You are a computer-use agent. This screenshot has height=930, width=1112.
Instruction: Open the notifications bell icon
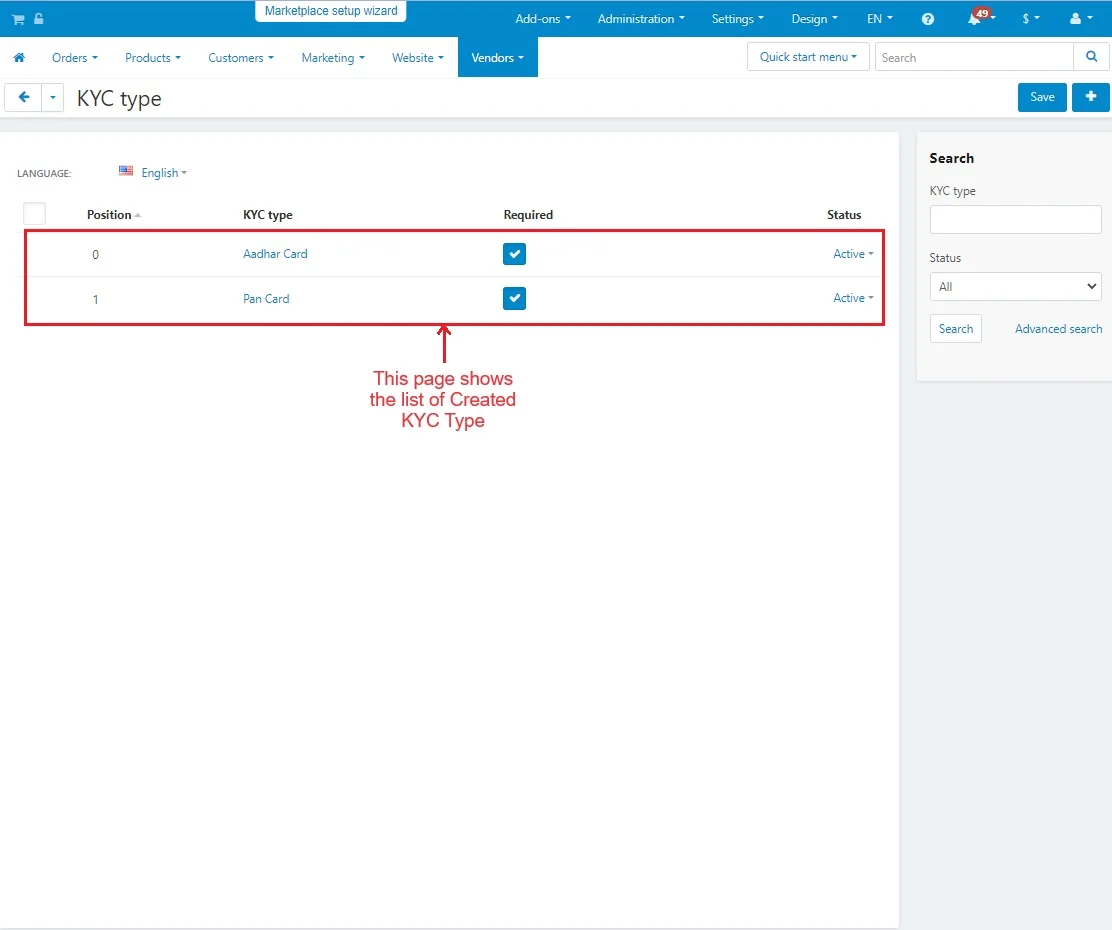pos(975,19)
